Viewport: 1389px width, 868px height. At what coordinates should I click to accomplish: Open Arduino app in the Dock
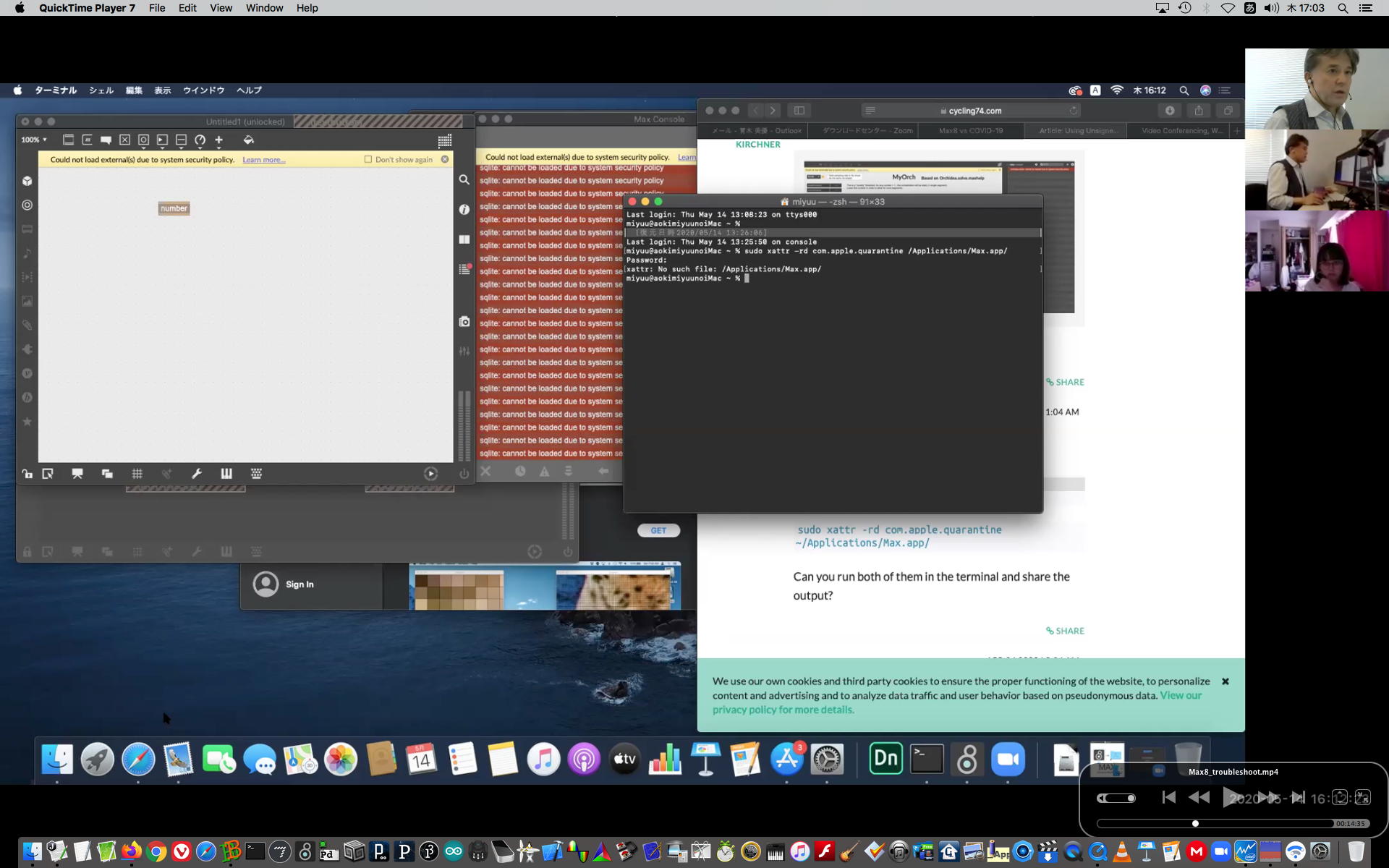pos(454,851)
